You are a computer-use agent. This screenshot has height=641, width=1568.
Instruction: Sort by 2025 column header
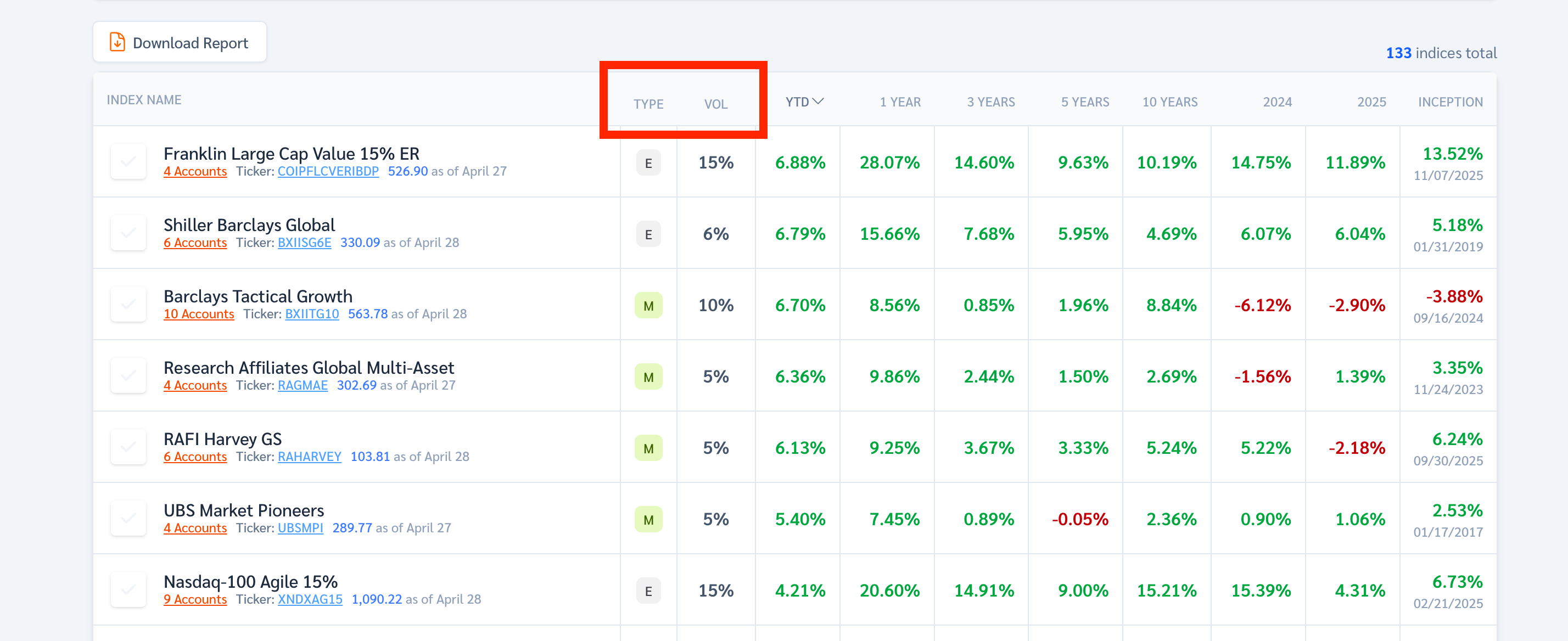[x=1371, y=102]
